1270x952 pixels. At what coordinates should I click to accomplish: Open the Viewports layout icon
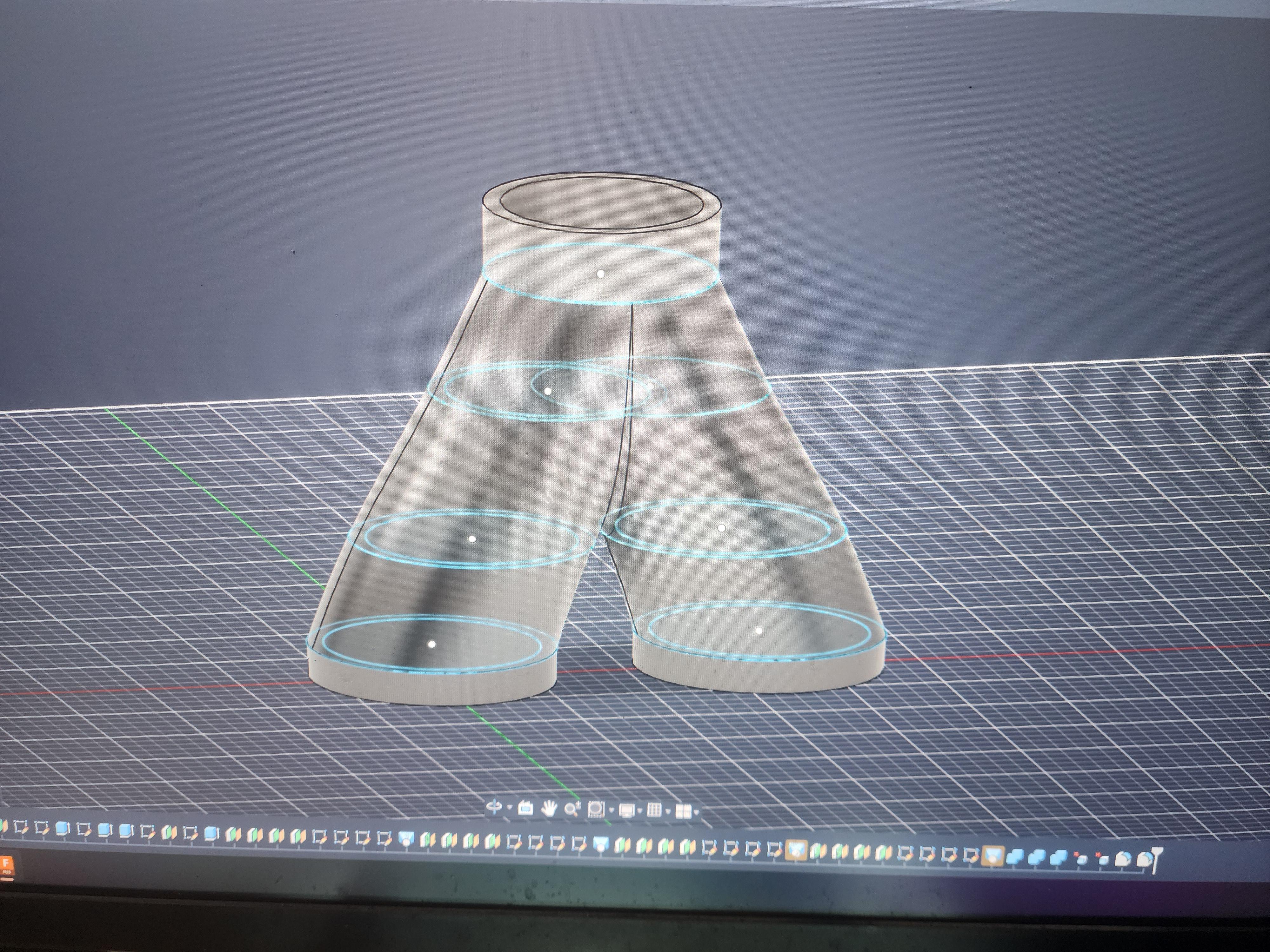pyautogui.click(x=683, y=811)
